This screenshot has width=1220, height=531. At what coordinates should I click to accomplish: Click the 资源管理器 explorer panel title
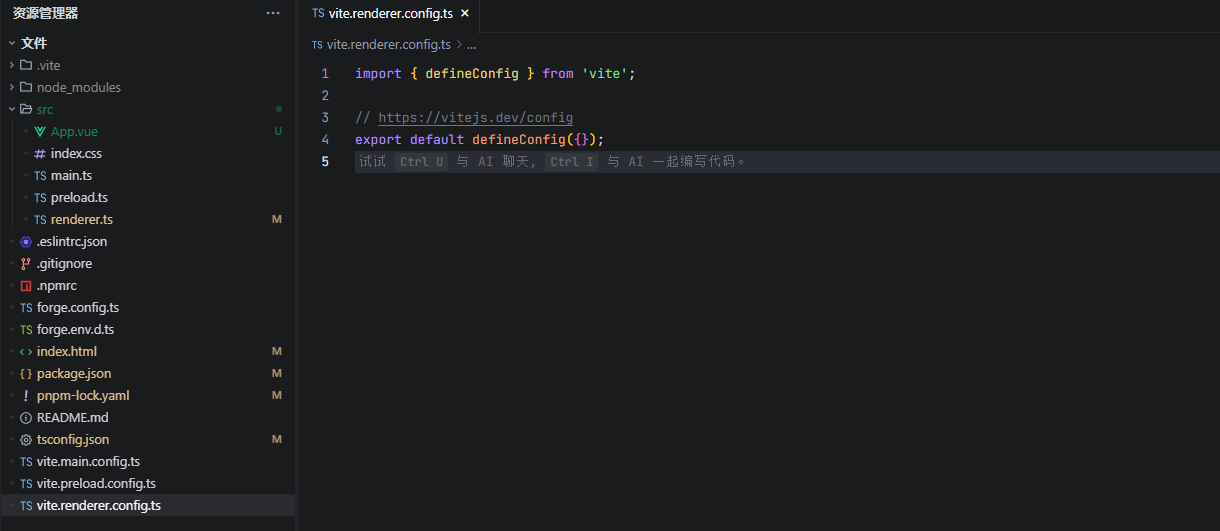[x=45, y=13]
